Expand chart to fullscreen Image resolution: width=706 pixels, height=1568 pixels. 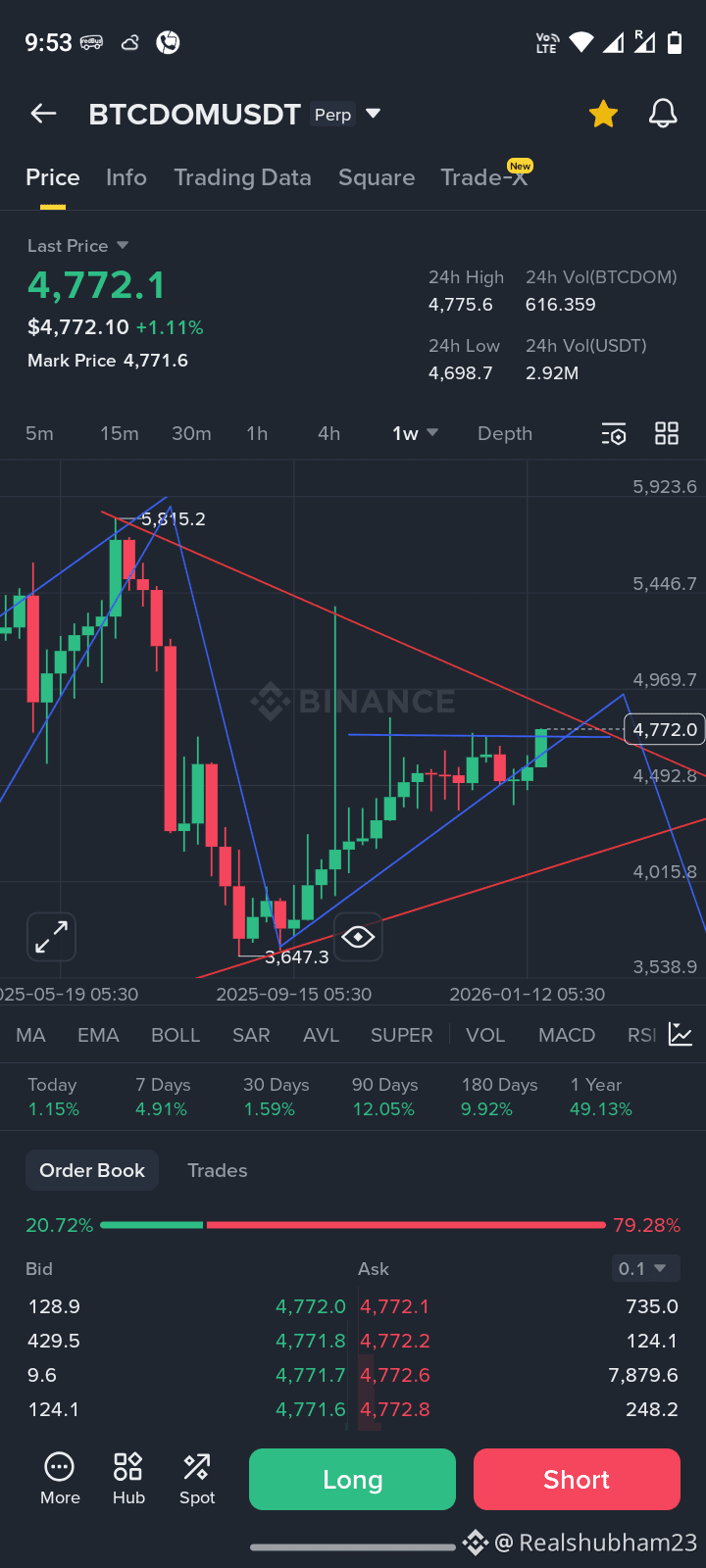[51, 937]
